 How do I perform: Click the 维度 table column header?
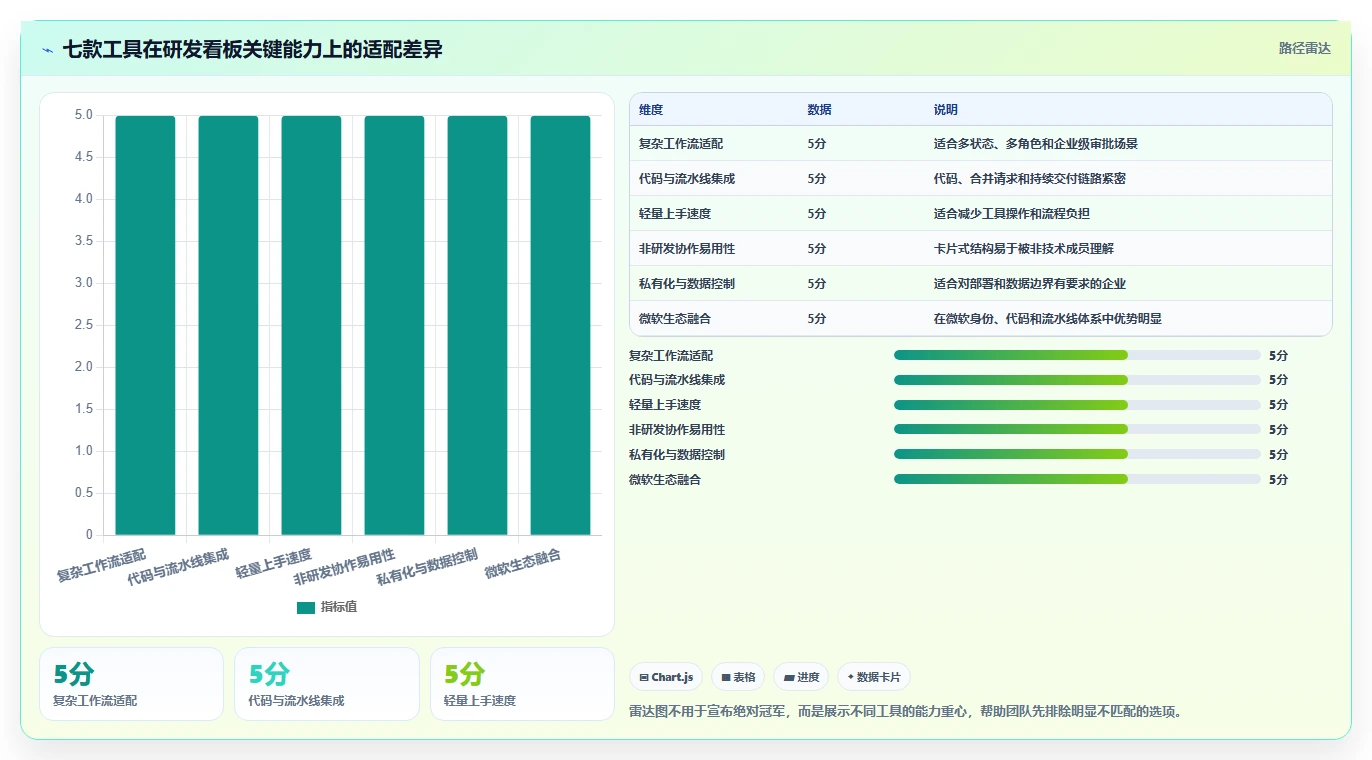[651, 110]
